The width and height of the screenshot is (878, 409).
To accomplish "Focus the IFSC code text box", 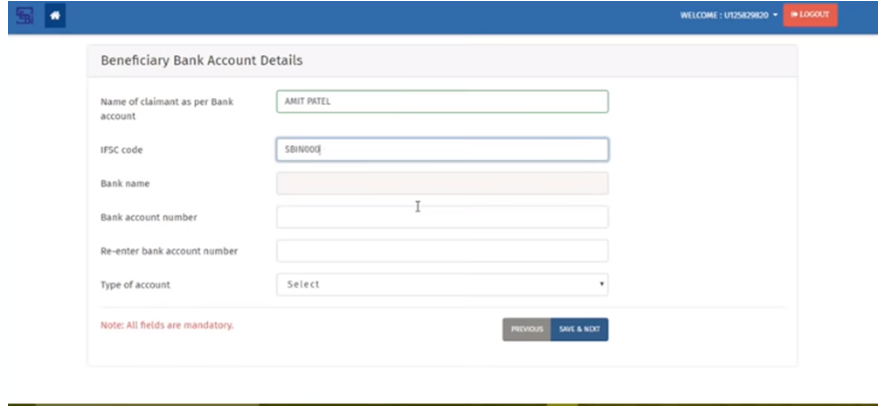I will [x=441, y=150].
